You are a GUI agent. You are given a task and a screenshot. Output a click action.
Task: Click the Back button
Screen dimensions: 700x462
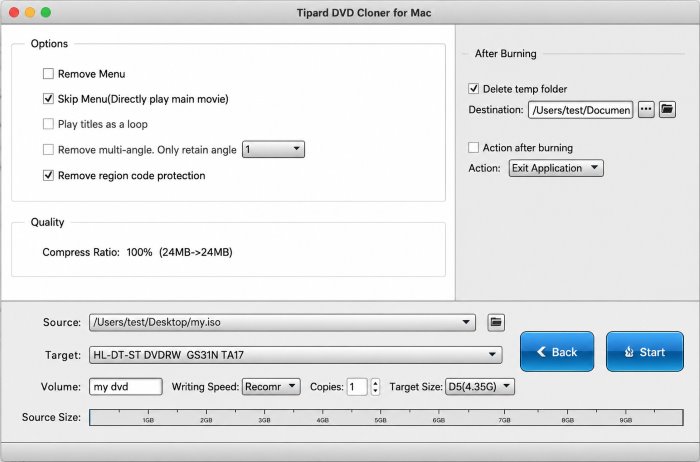pyautogui.click(x=557, y=352)
